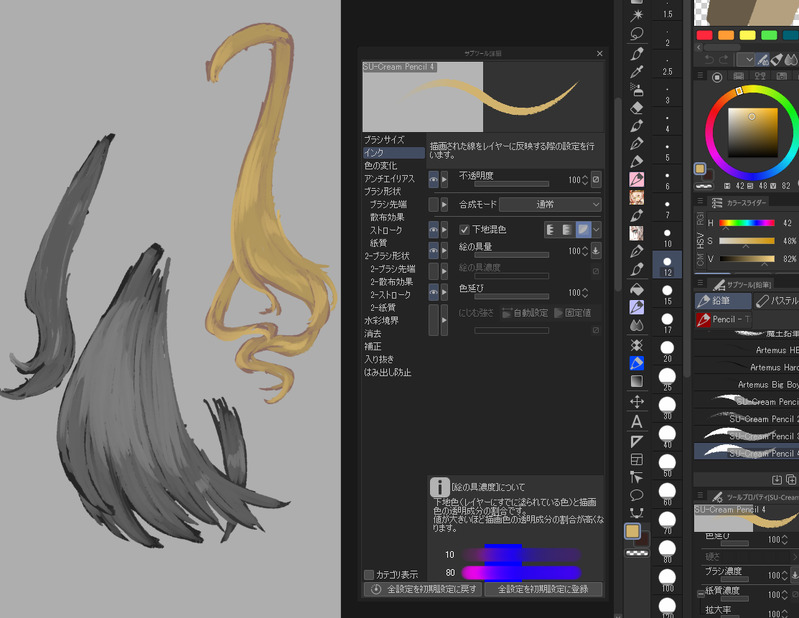
Task: Select the Text tool
Action: pyautogui.click(x=636, y=421)
